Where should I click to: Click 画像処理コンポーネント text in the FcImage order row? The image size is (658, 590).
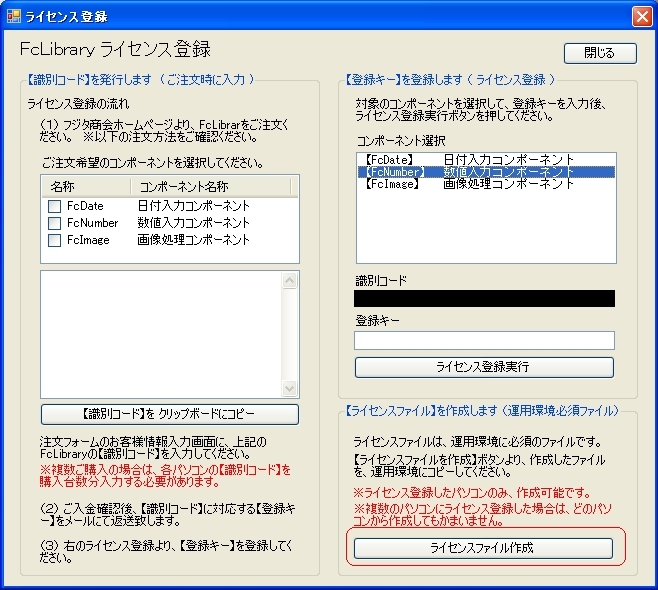193,240
